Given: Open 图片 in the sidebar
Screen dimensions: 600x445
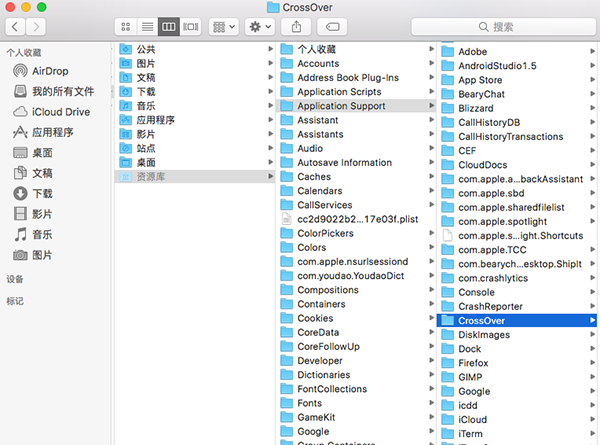Looking at the screenshot, I should coord(42,255).
